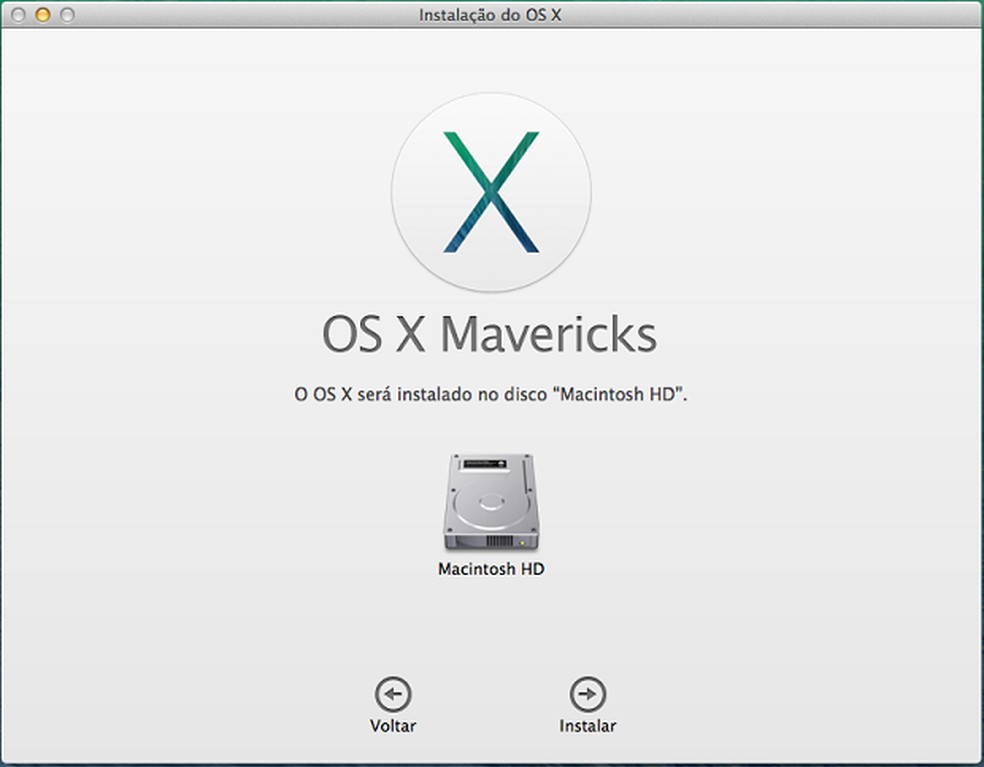
Task: Click the Macintosh HD disk name
Action: [491, 569]
